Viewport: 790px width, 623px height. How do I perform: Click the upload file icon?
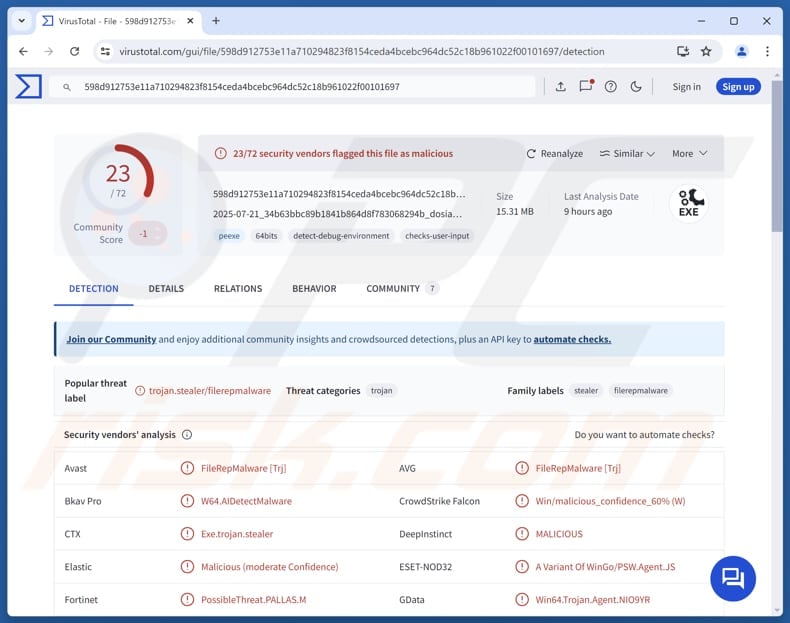[x=561, y=87]
